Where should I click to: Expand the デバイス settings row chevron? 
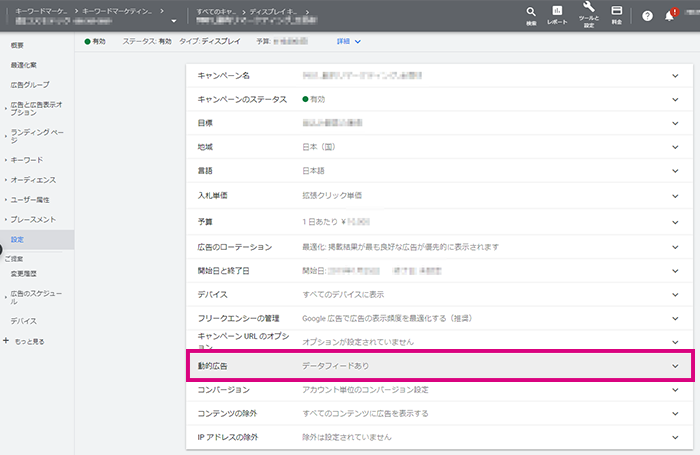[675, 295]
